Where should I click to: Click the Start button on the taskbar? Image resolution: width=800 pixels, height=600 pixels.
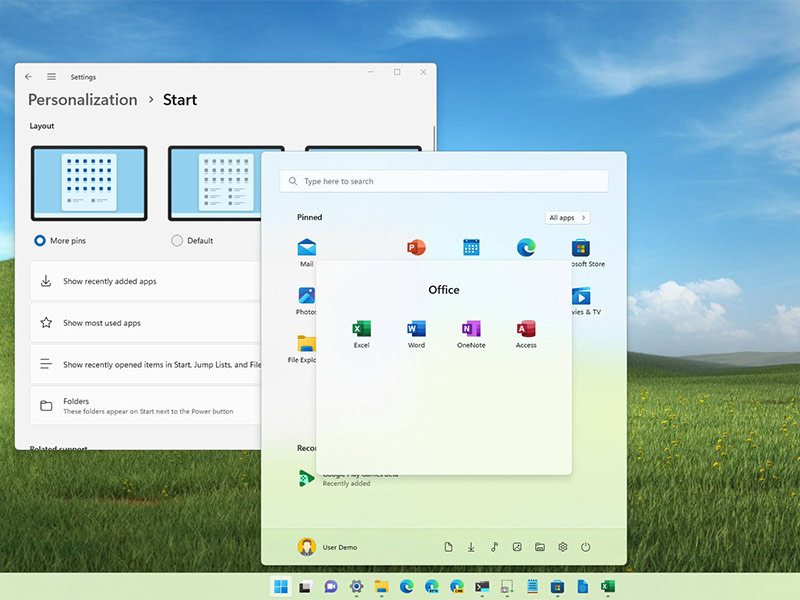pos(281,587)
